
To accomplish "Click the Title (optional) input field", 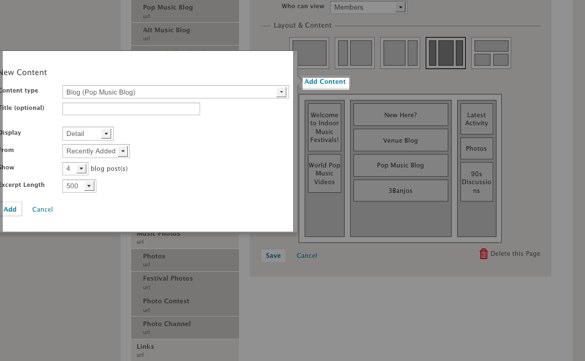I will tap(131, 109).
